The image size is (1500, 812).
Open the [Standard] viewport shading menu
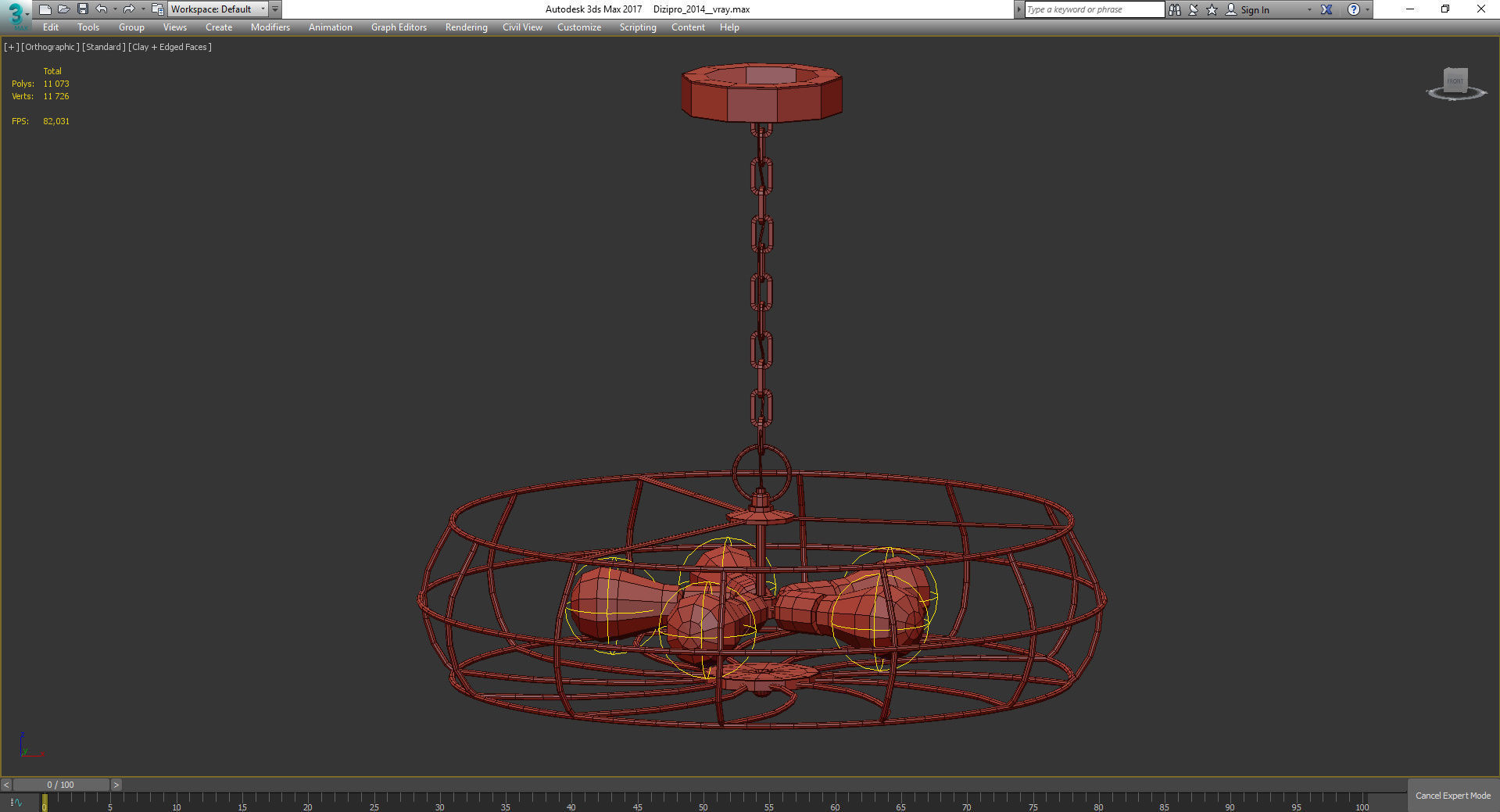click(x=104, y=47)
